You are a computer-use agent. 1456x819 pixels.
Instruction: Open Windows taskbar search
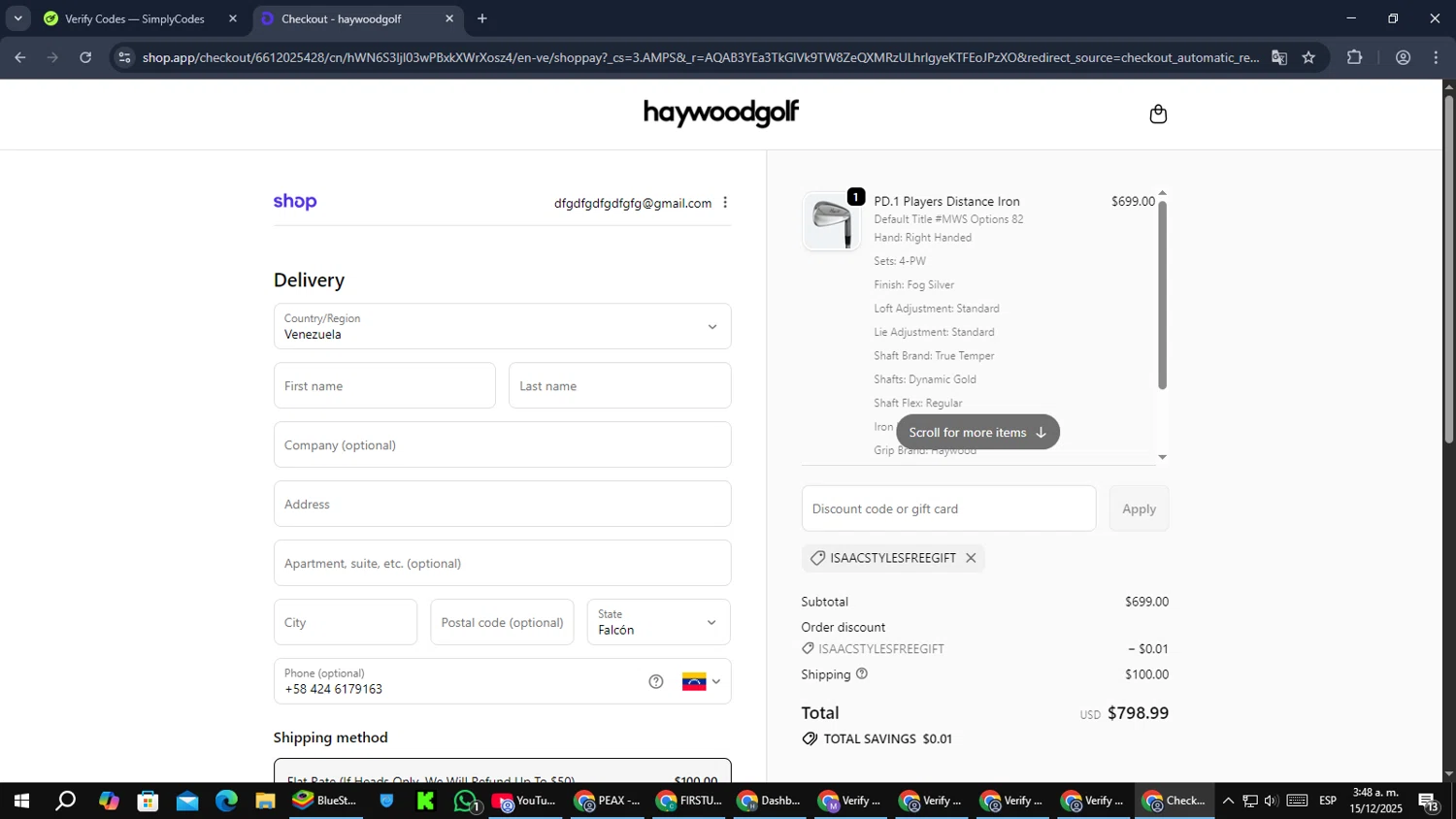point(65,801)
